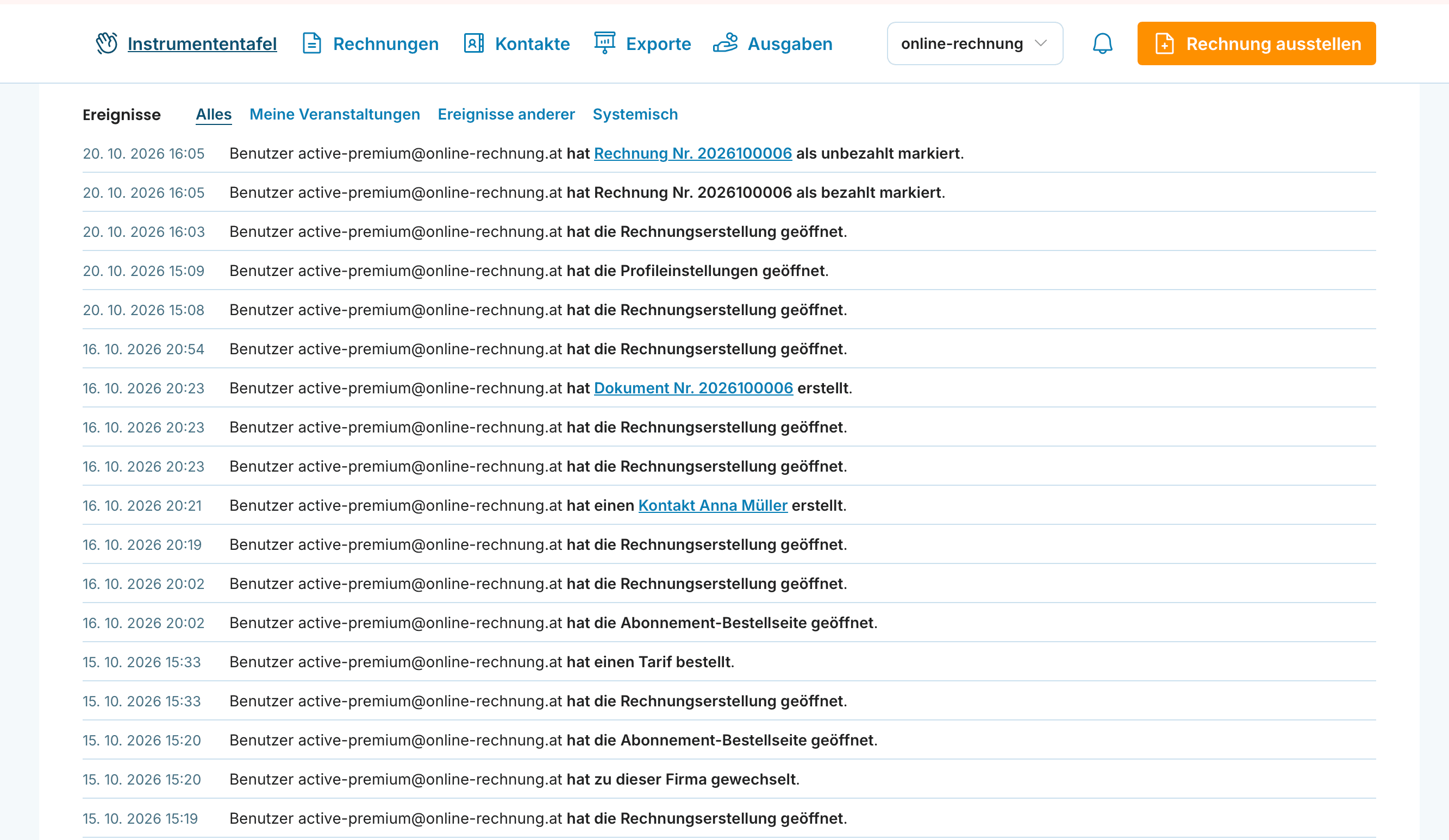Click the Rechnung ausstellen button
Image resolution: width=1449 pixels, height=840 pixels.
pos(1257,43)
